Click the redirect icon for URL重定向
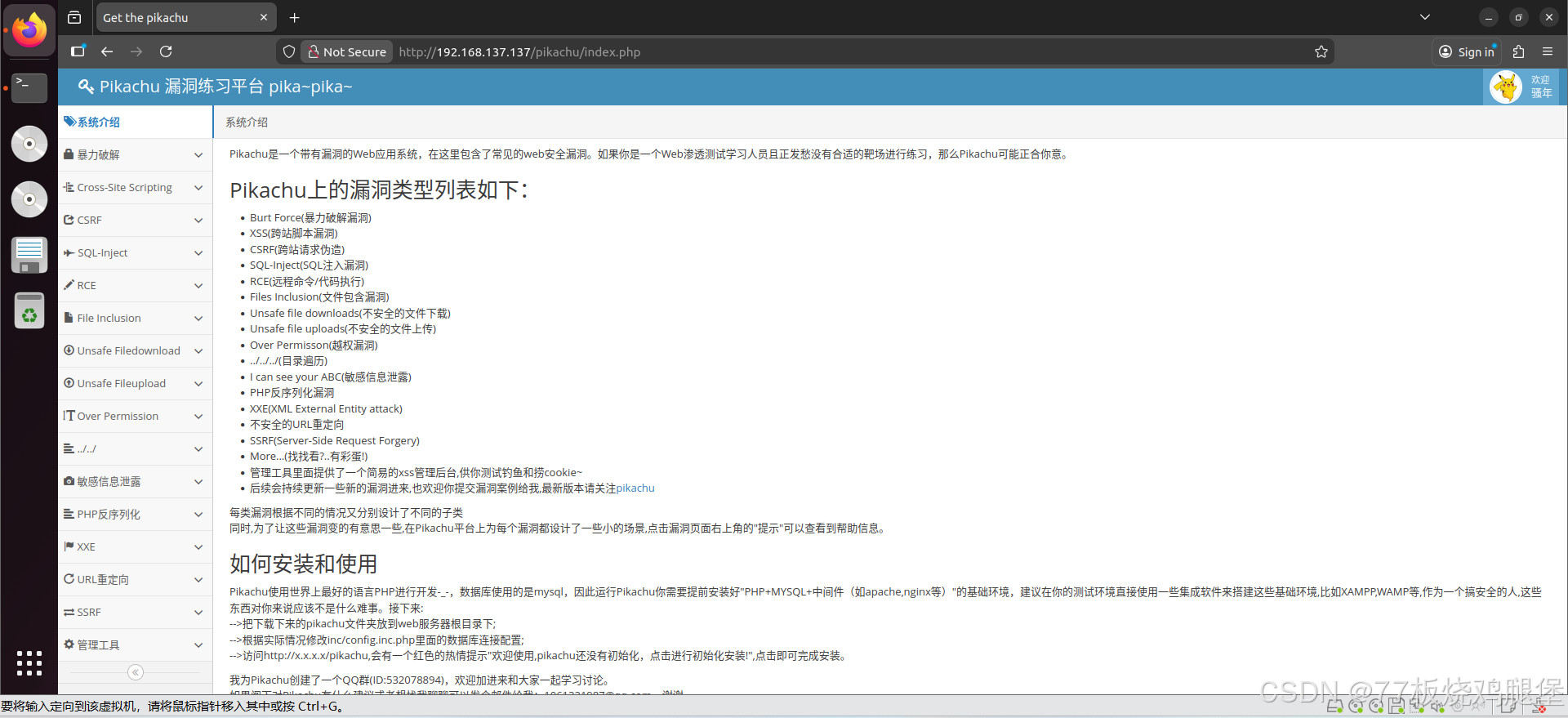Viewport: 1568px width, 718px height. coord(69,579)
